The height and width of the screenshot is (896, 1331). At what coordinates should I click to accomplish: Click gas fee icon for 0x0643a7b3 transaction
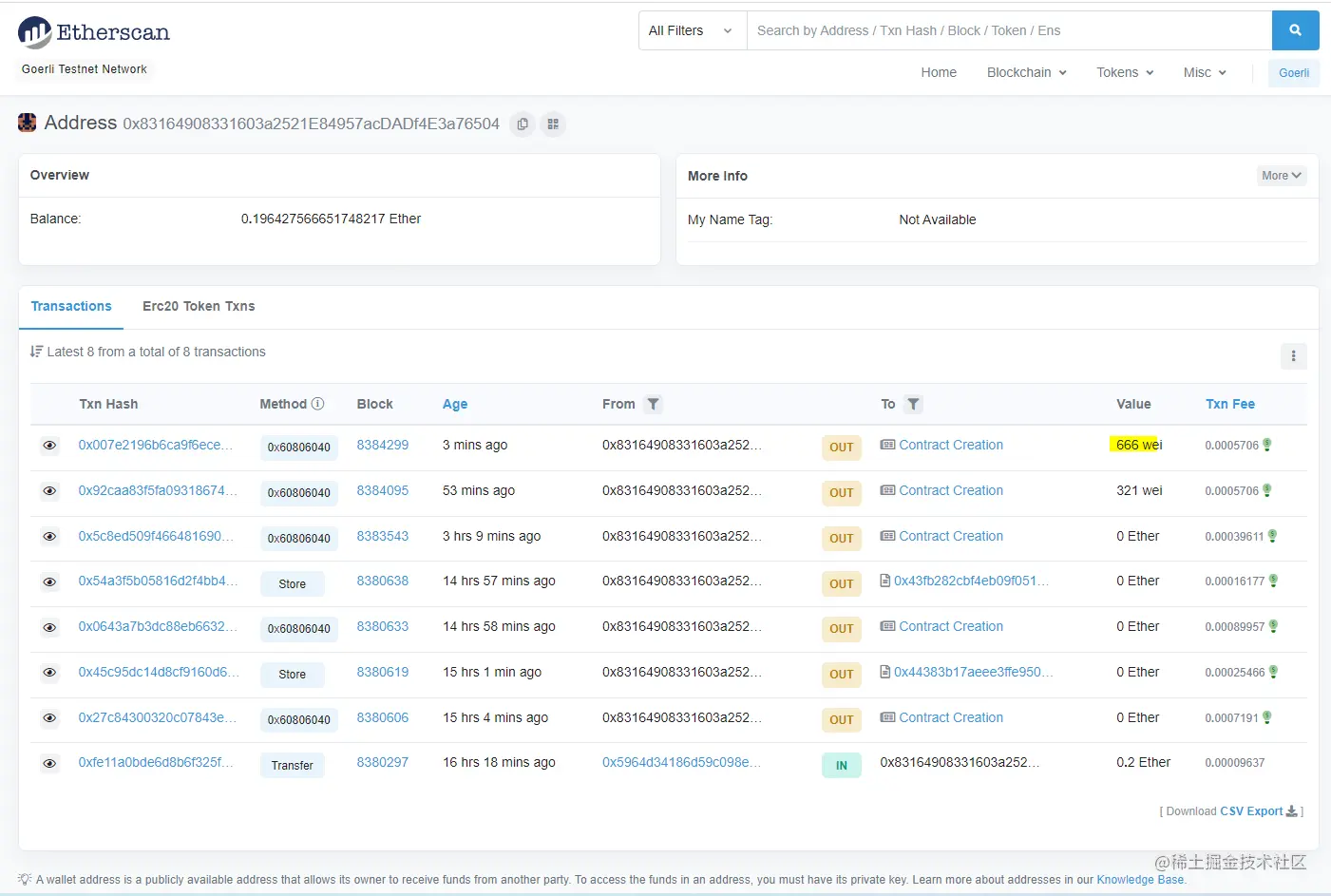(1274, 626)
